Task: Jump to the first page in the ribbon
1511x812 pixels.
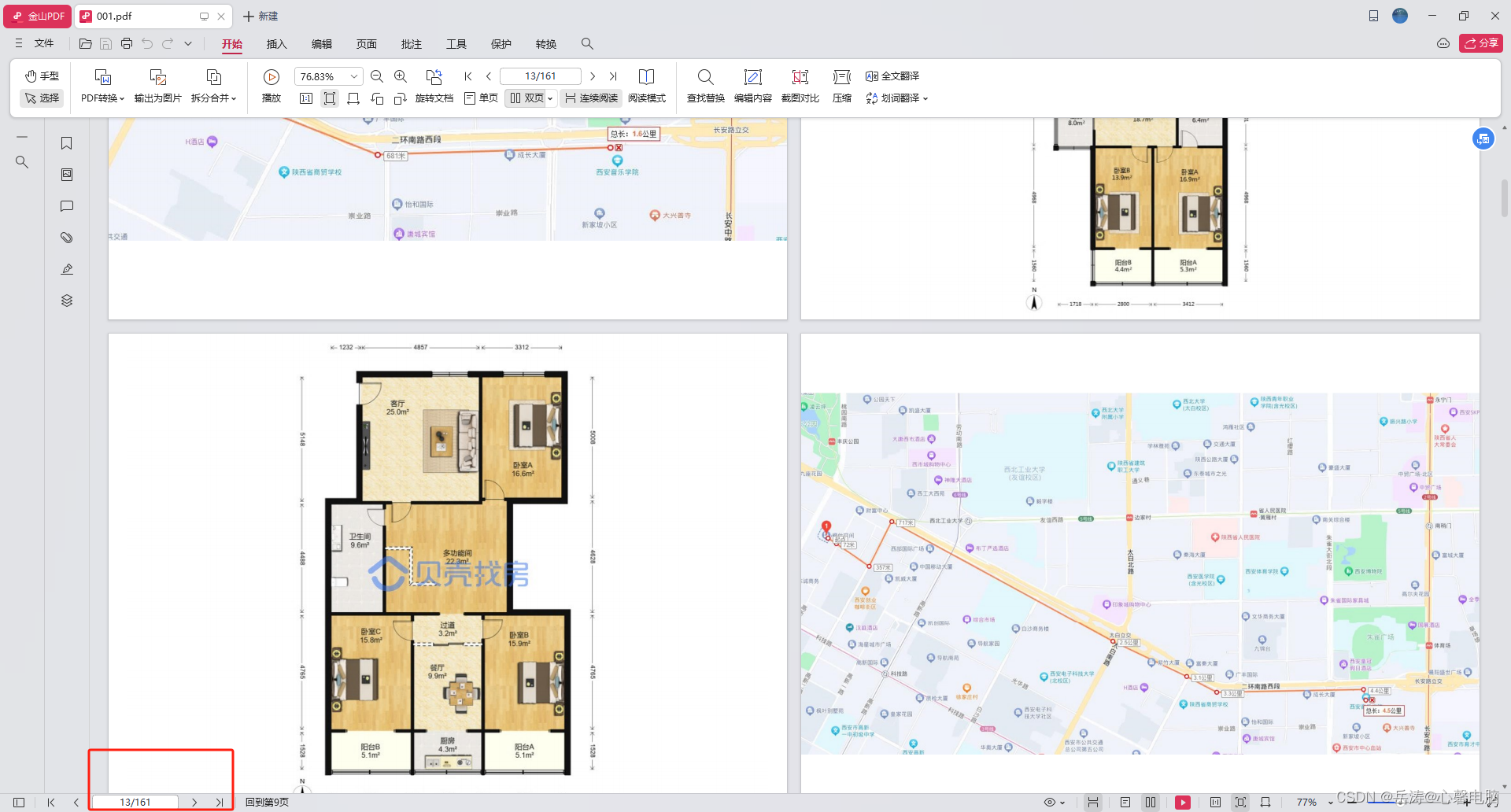Action: (468, 76)
